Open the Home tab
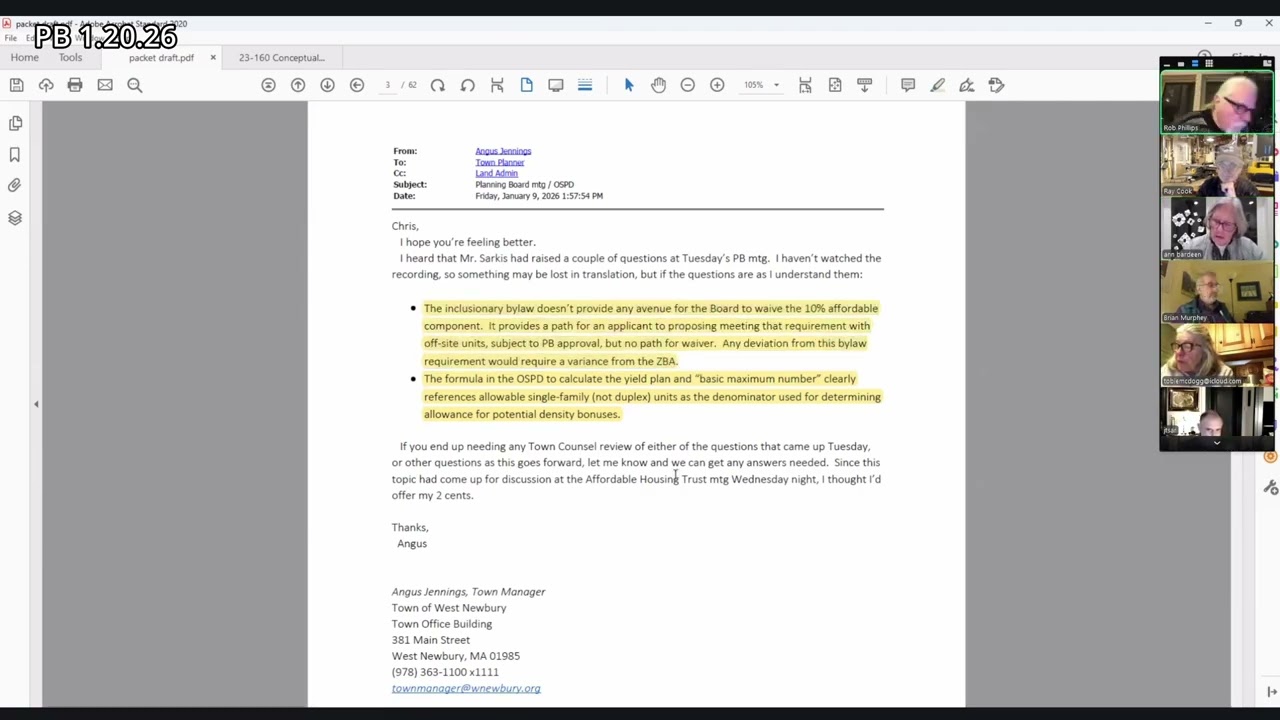This screenshot has width=1280, height=720. point(25,58)
